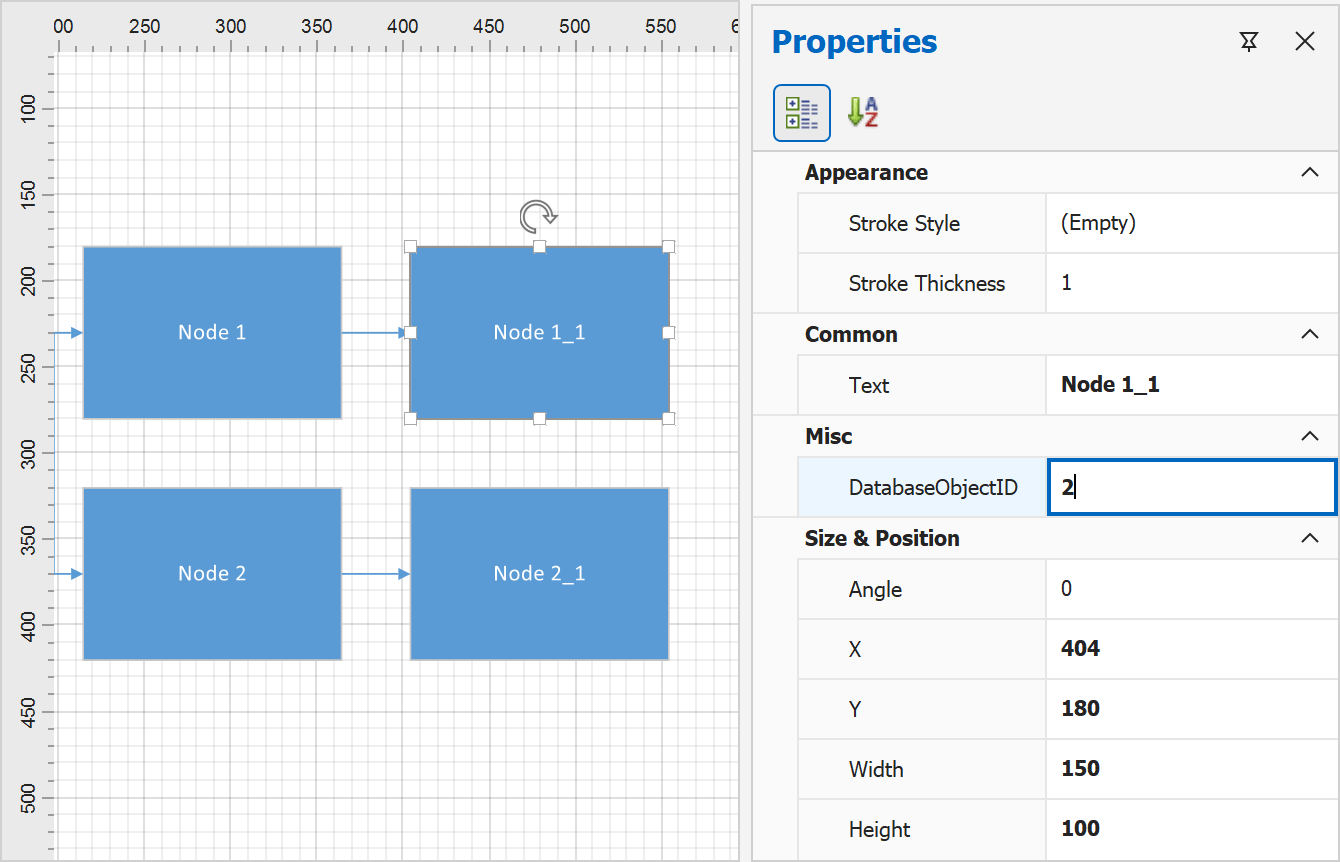Edit the Angle property value

(1192, 590)
